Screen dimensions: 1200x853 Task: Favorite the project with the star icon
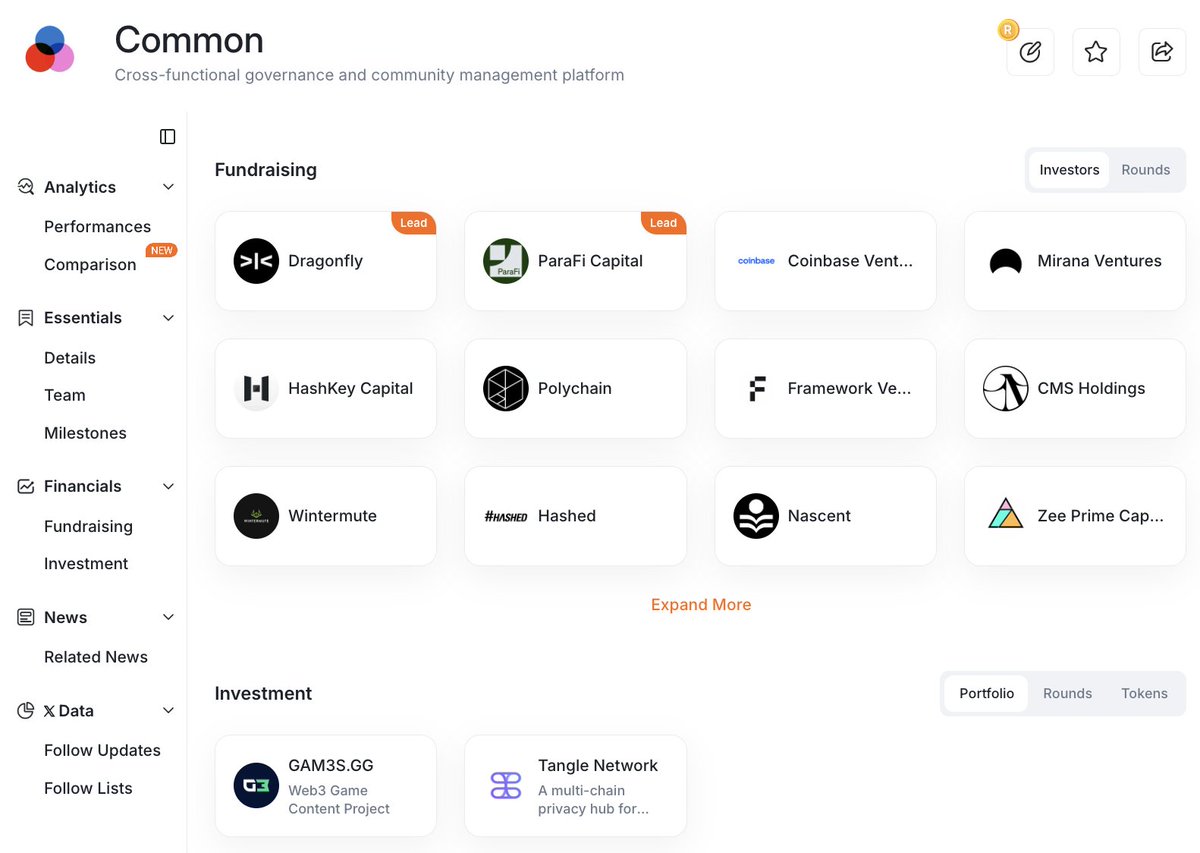pos(1096,52)
